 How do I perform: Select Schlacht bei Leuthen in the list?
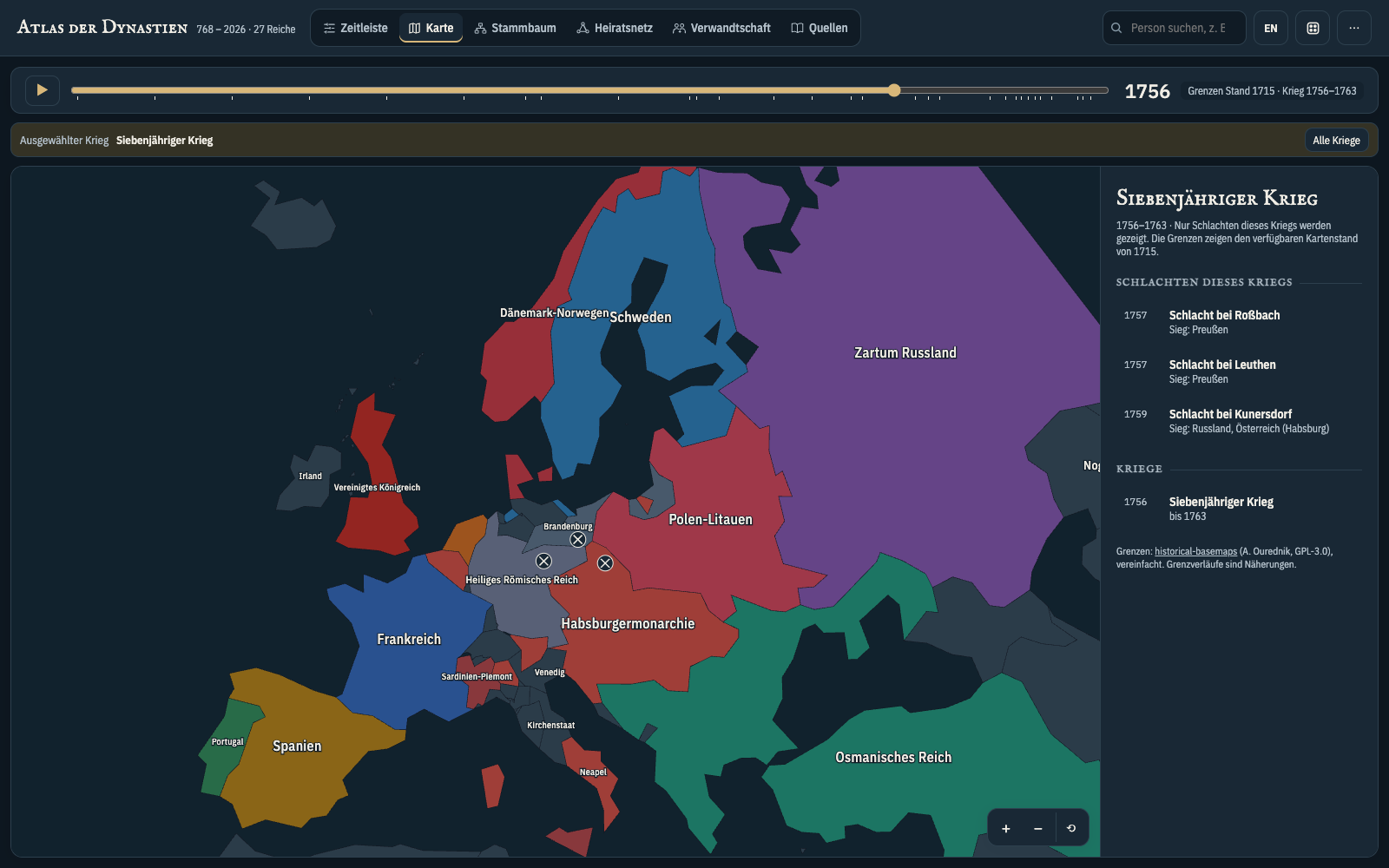1239,371
